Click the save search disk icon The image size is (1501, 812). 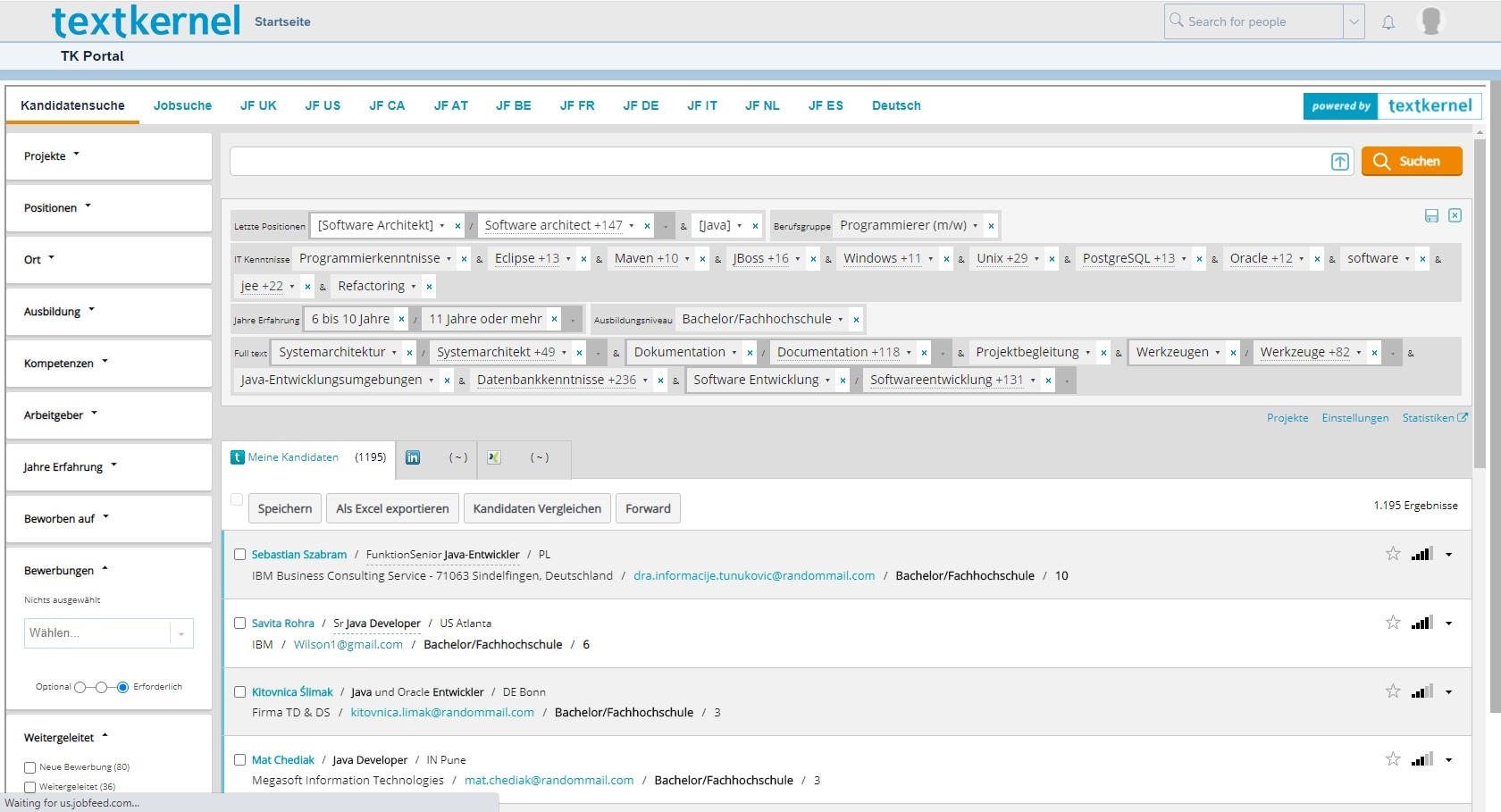(1431, 216)
